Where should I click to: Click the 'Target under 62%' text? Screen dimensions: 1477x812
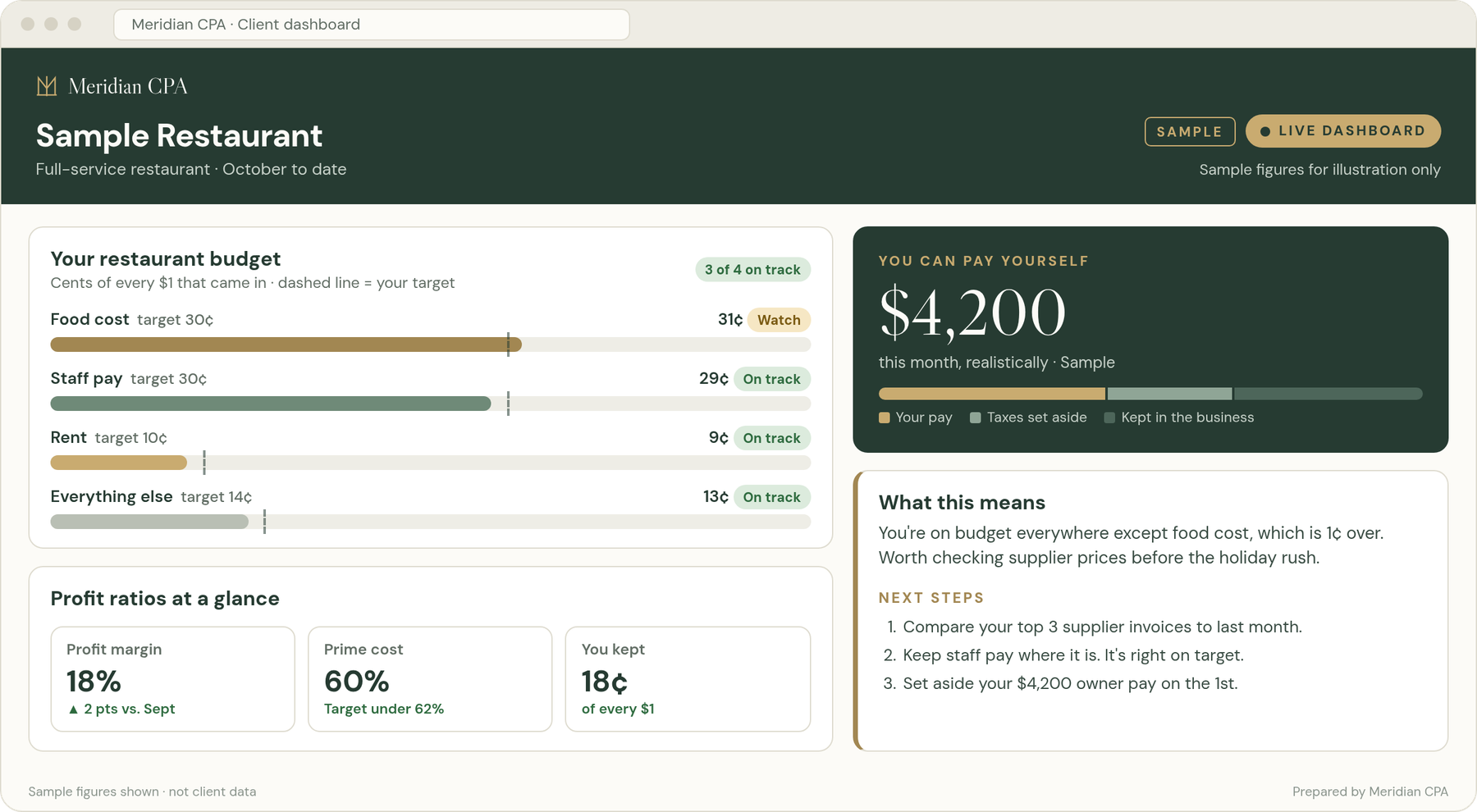[384, 709]
